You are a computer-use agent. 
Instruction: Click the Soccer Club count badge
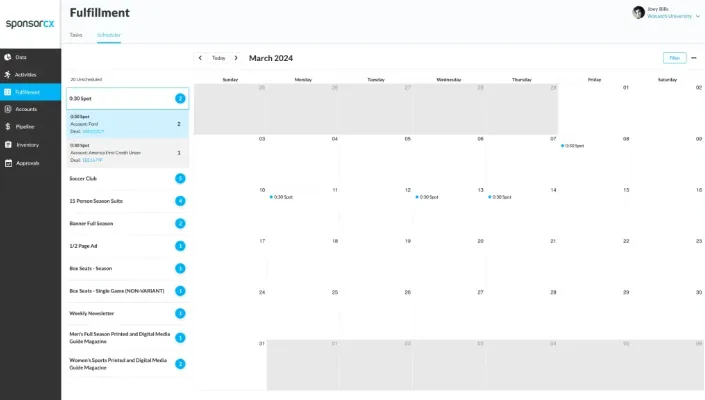(180, 178)
